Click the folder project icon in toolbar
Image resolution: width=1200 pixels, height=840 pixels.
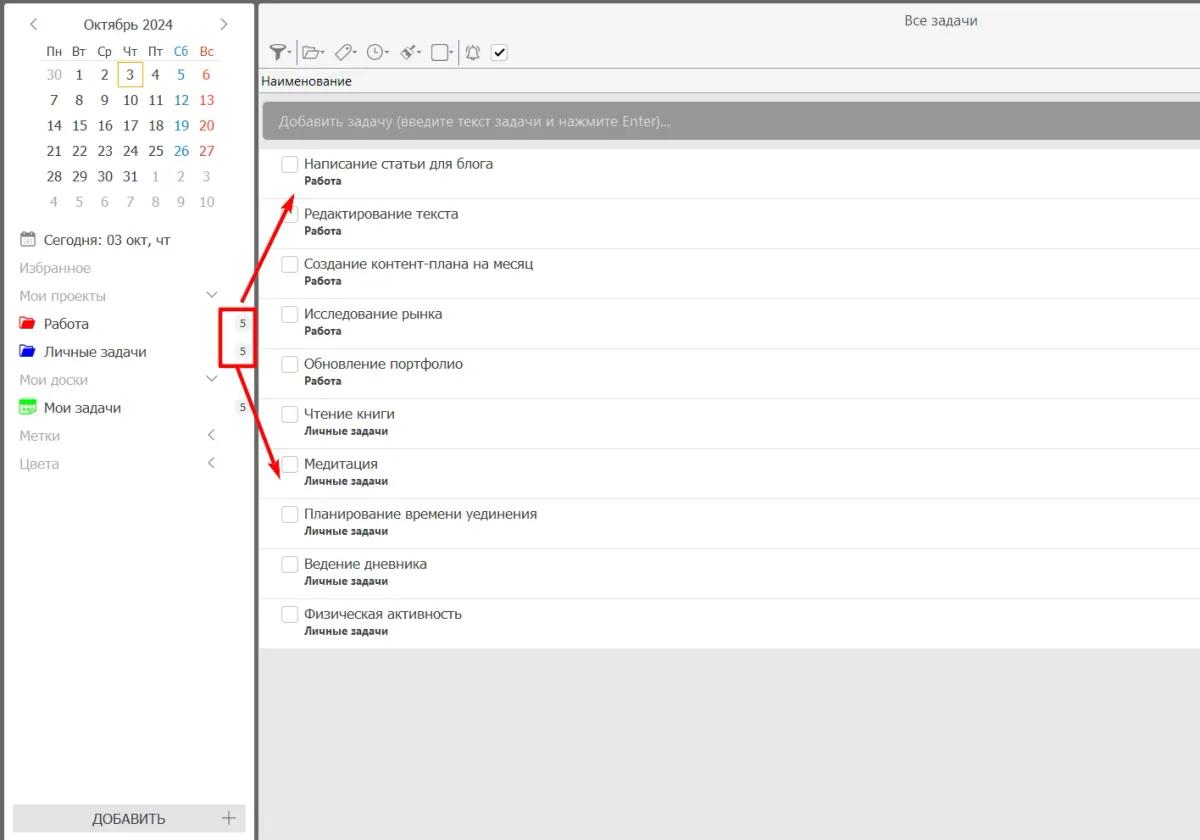(x=312, y=53)
